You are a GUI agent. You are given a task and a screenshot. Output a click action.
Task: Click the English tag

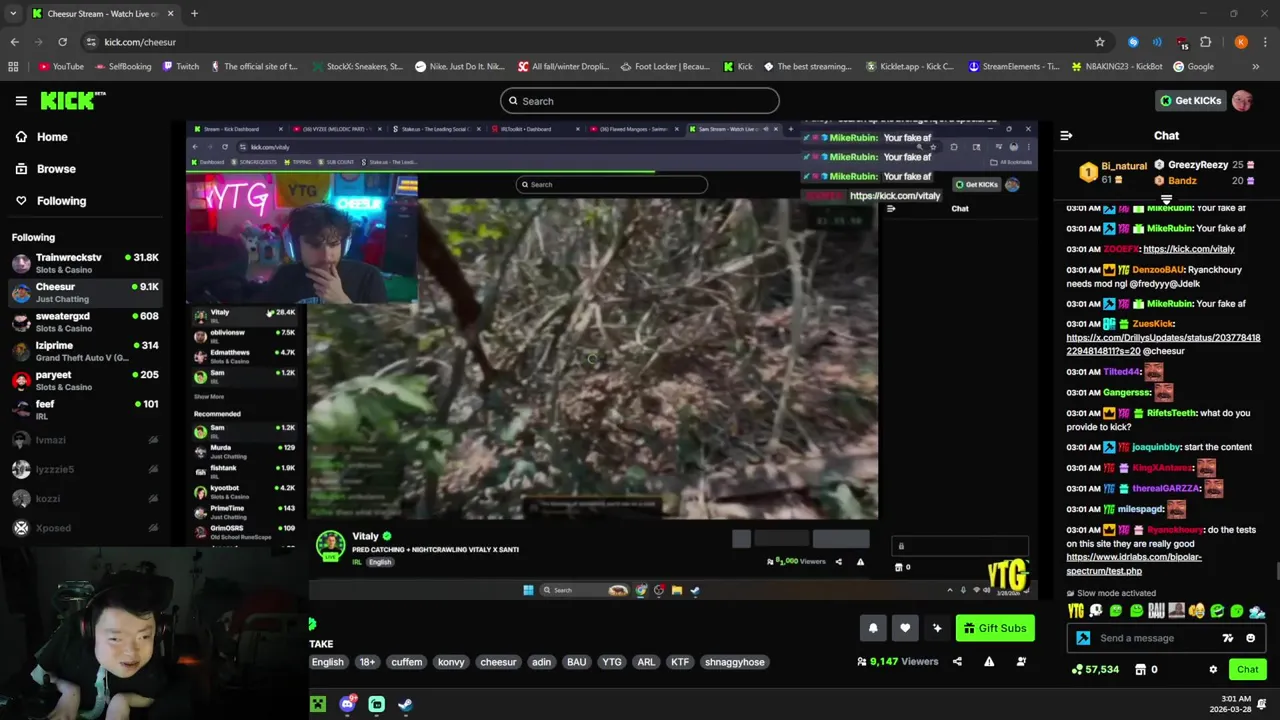(327, 662)
